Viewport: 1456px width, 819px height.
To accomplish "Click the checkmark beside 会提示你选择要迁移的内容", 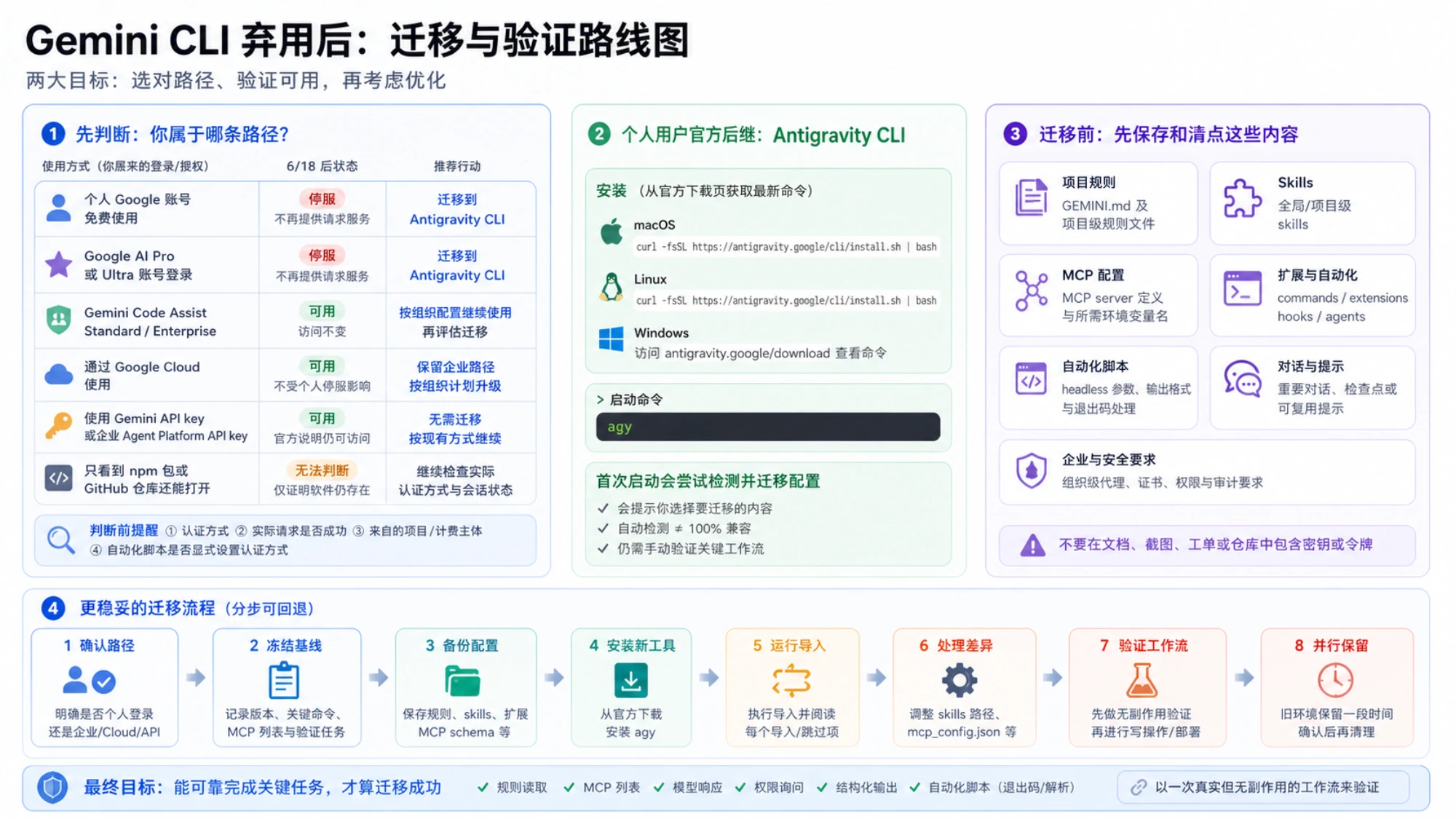I will coord(603,508).
